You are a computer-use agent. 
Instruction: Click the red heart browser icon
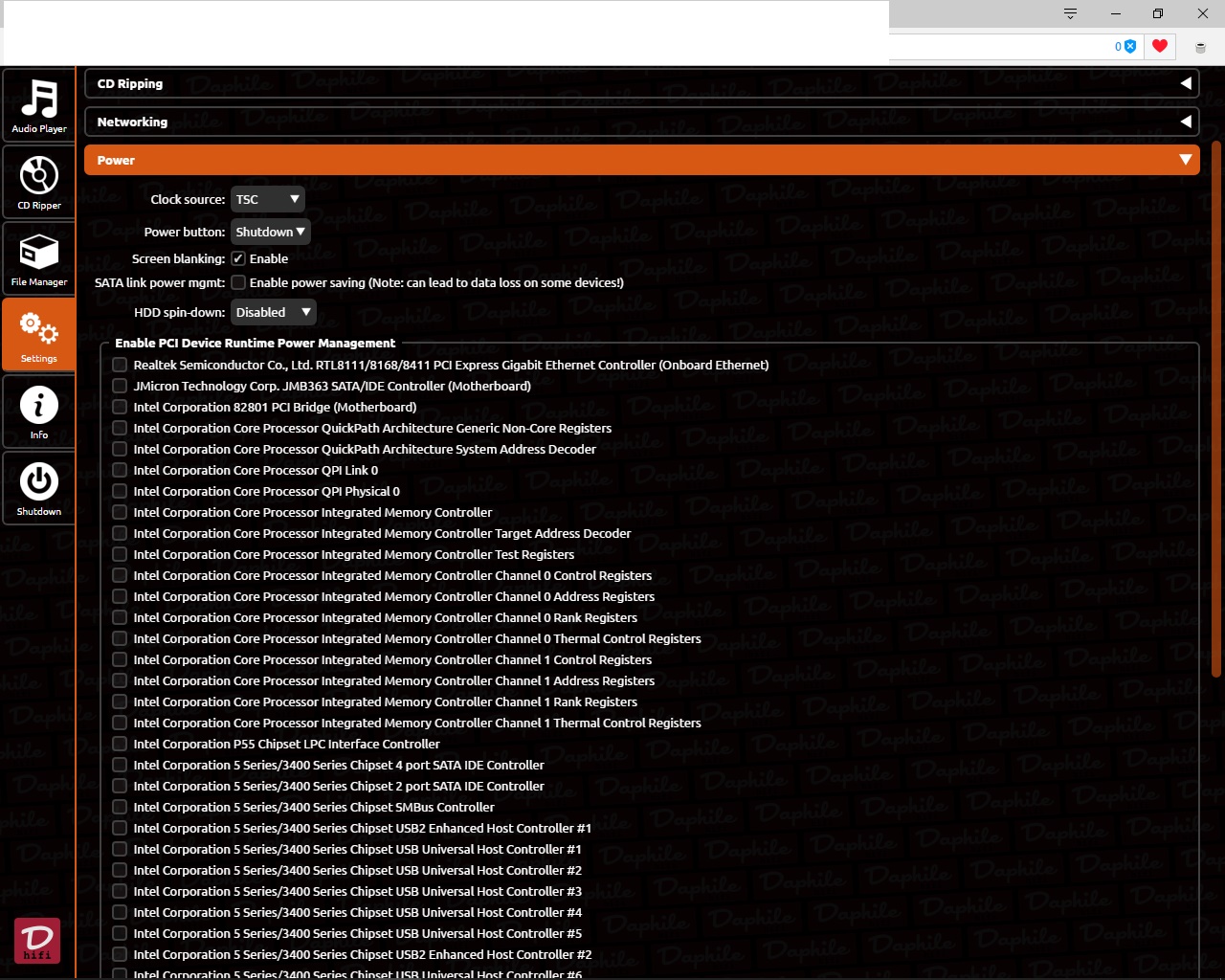pos(1160,46)
